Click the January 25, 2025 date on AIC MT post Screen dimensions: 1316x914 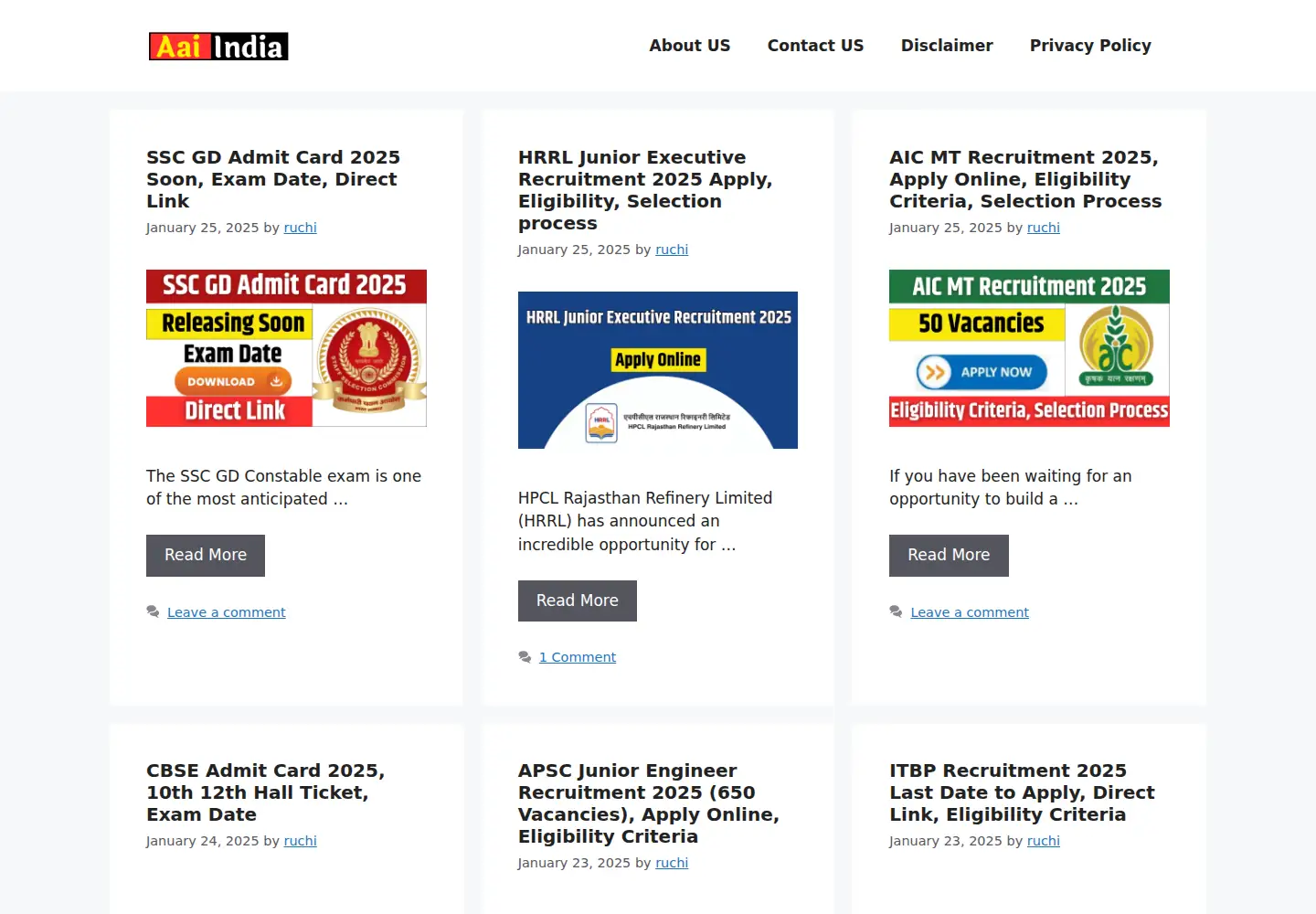click(946, 228)
